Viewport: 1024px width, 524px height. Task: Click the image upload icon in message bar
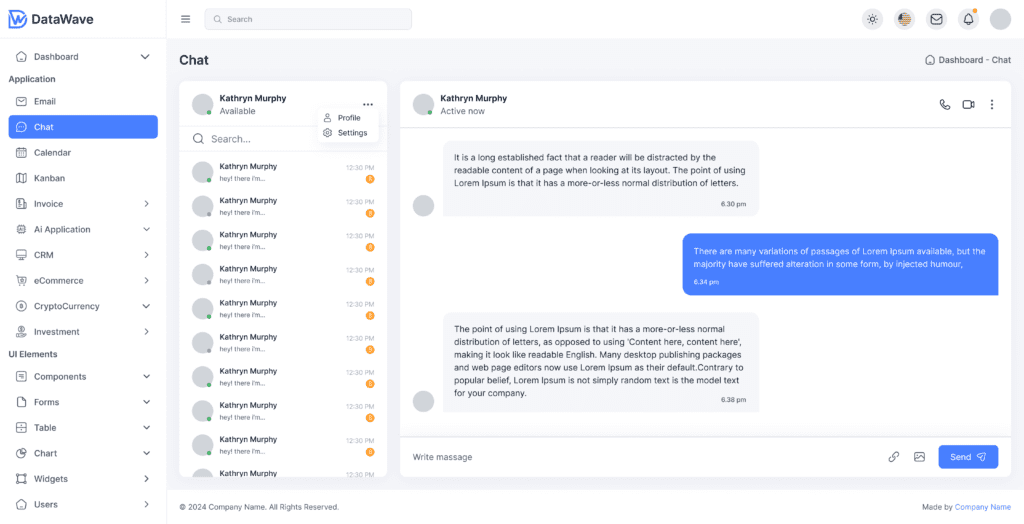pyautogui.click(x=919, y=457)
